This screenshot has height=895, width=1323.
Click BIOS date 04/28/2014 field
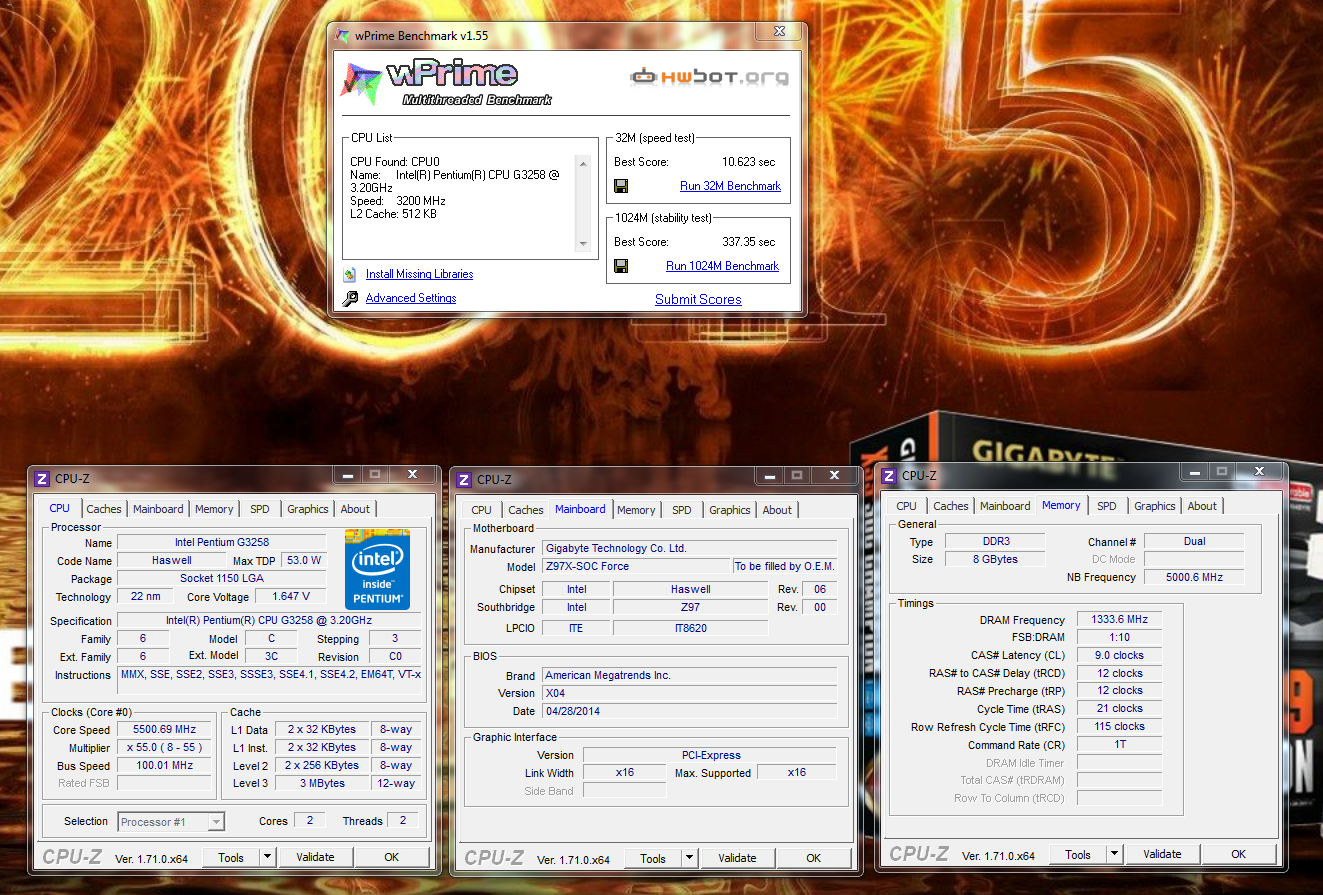point(690,711)
